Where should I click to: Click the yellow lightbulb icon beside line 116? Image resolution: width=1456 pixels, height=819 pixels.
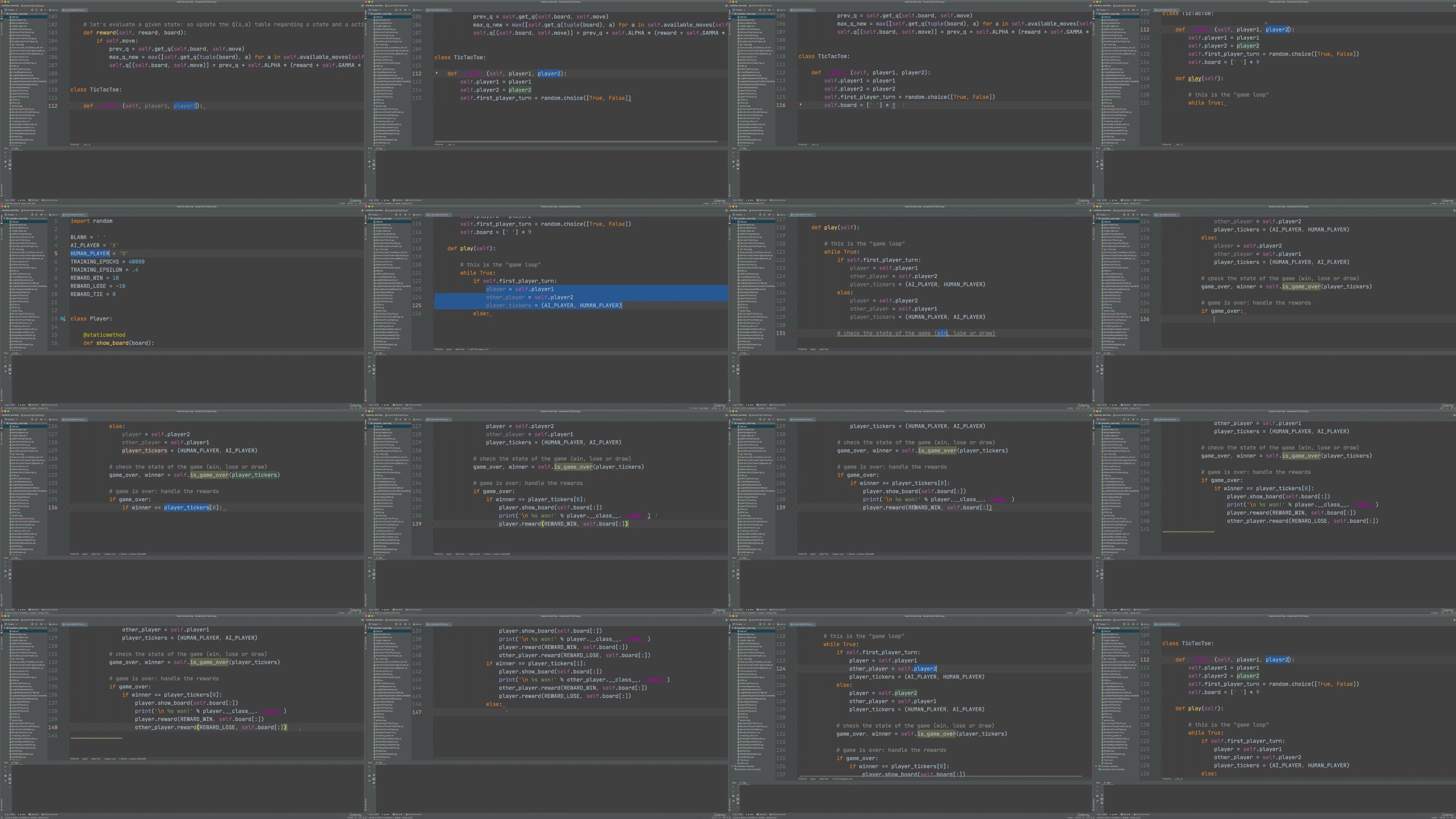[x=800, y=105]
